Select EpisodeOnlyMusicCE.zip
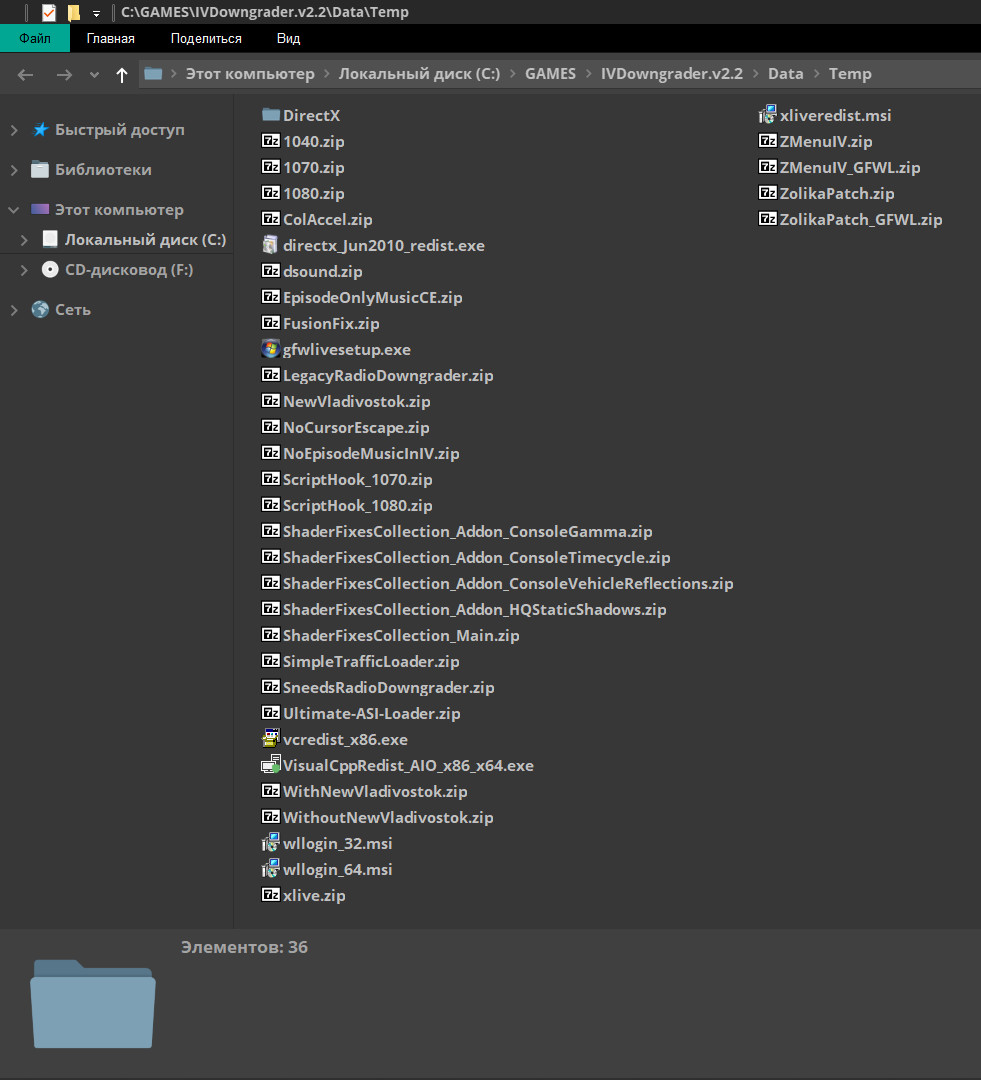 click(373, 298)
